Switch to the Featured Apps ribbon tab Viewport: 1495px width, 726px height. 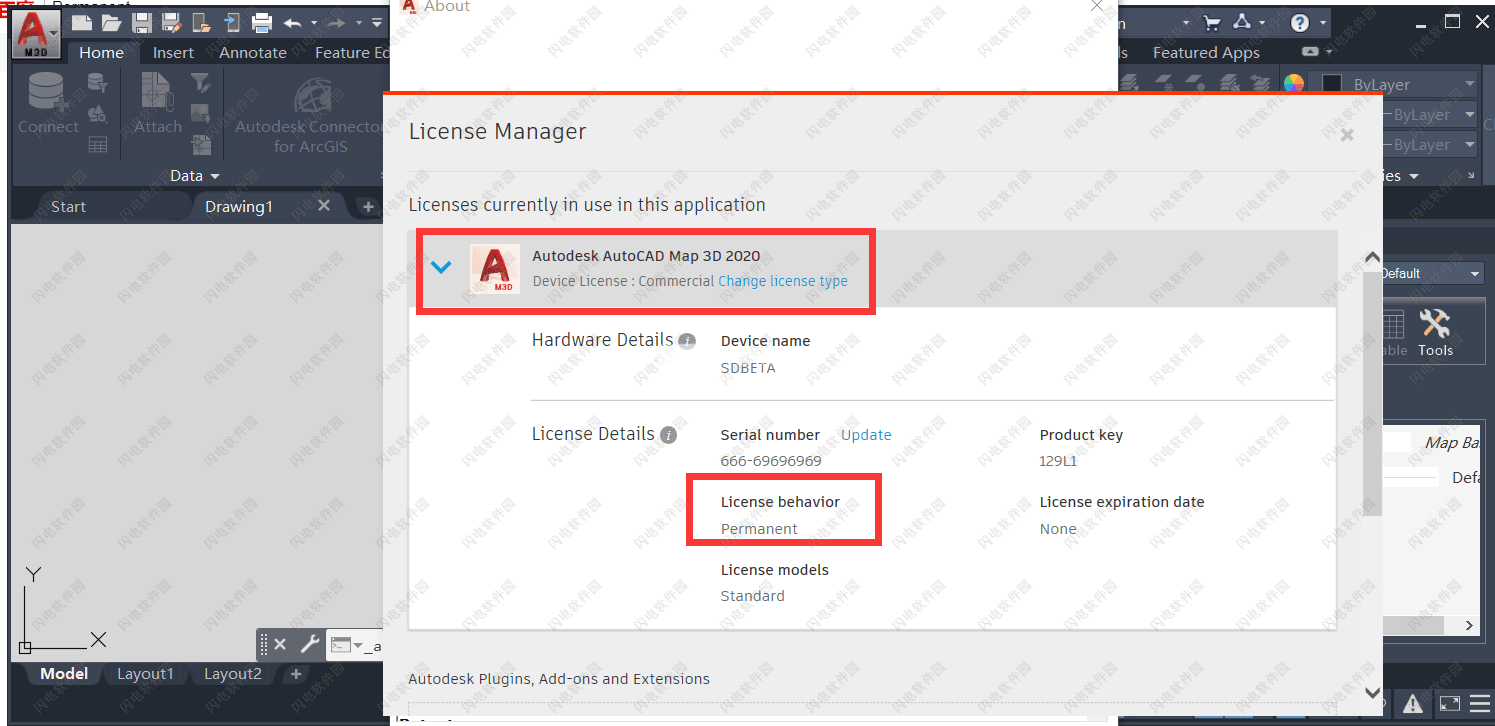coord(1206,53)
